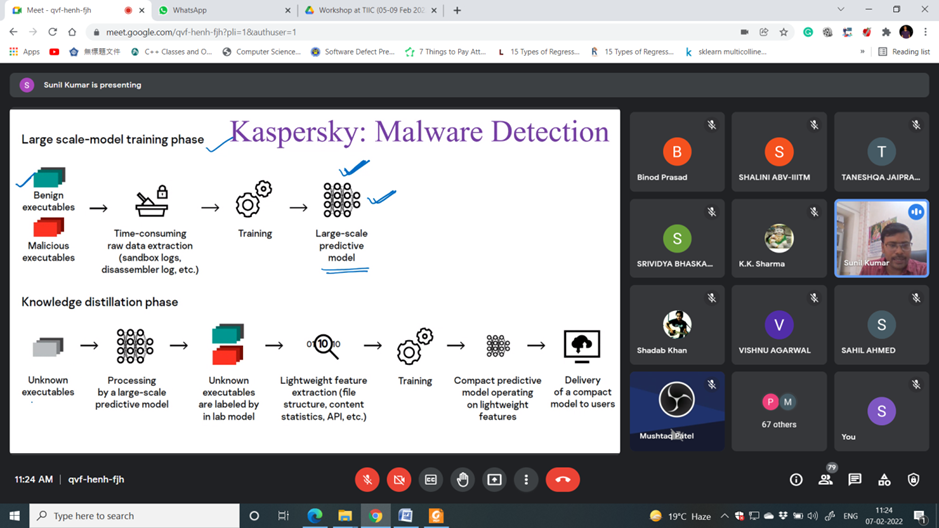Open the 67 others participants tile
Screen dimensions: 939x528
(x=779, y=410)
